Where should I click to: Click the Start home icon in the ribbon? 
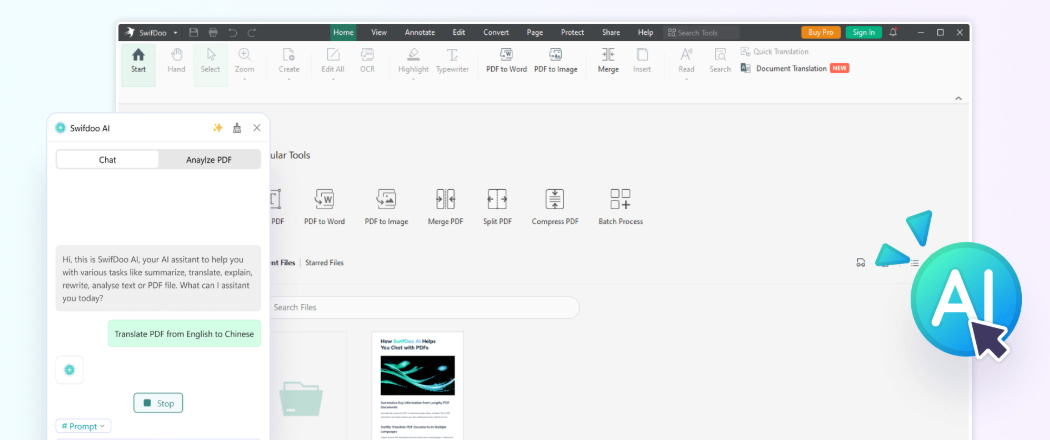[139, 55]
